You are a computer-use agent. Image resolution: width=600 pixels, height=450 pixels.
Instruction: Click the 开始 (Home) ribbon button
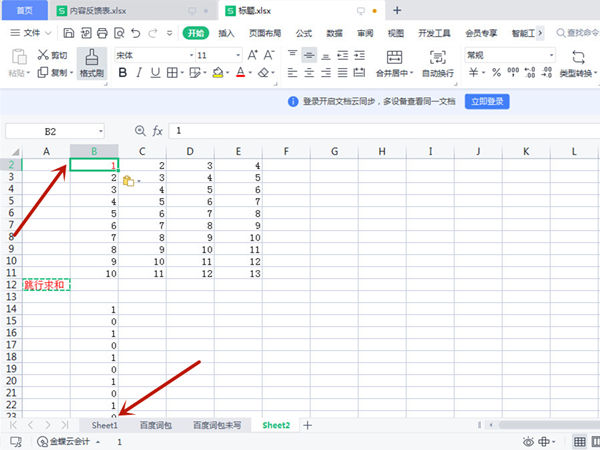(x=195, y=33)
